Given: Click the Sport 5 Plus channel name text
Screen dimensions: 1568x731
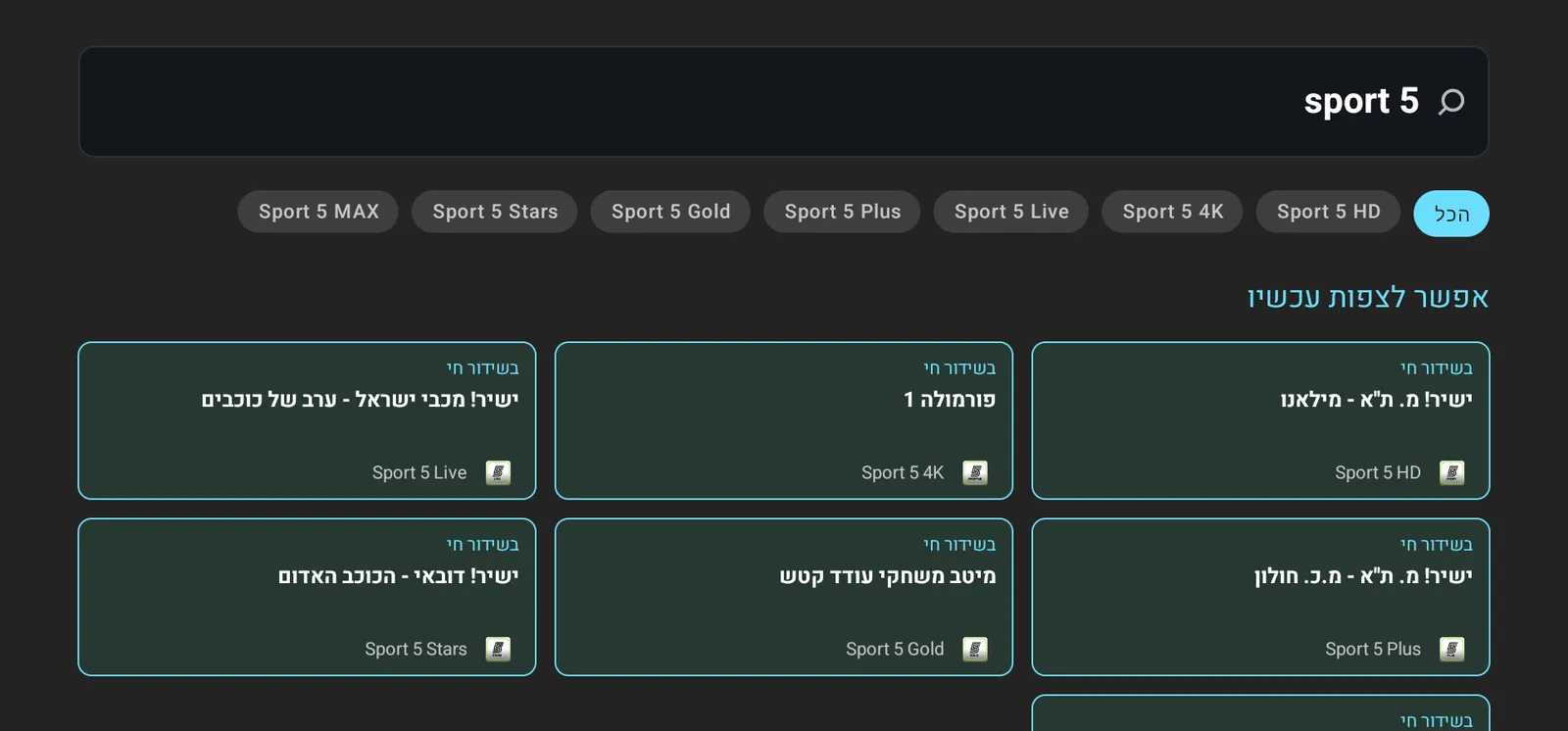Looking at the screenshot, I should 1373,650.
